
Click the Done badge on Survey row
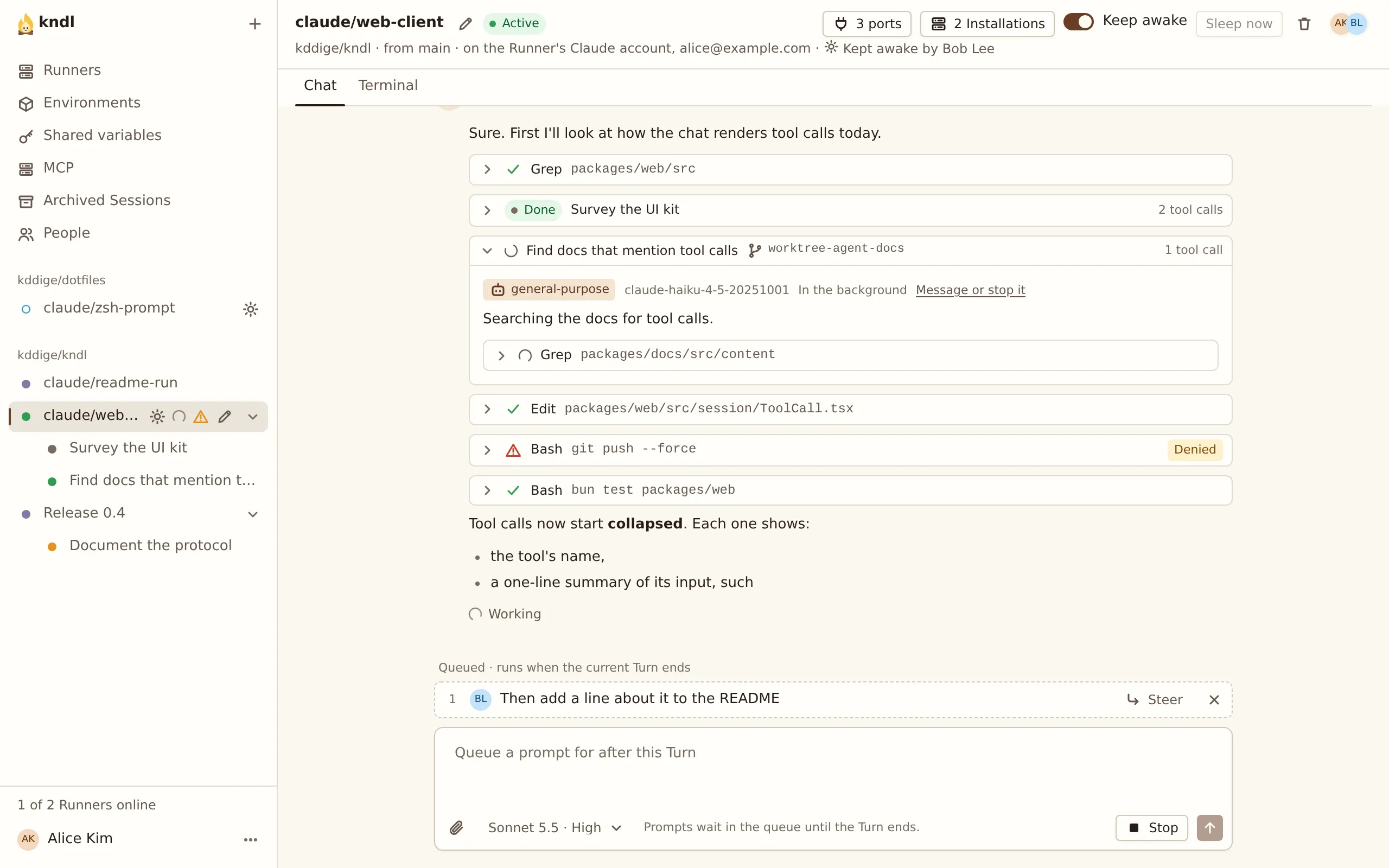coord(533,210)
